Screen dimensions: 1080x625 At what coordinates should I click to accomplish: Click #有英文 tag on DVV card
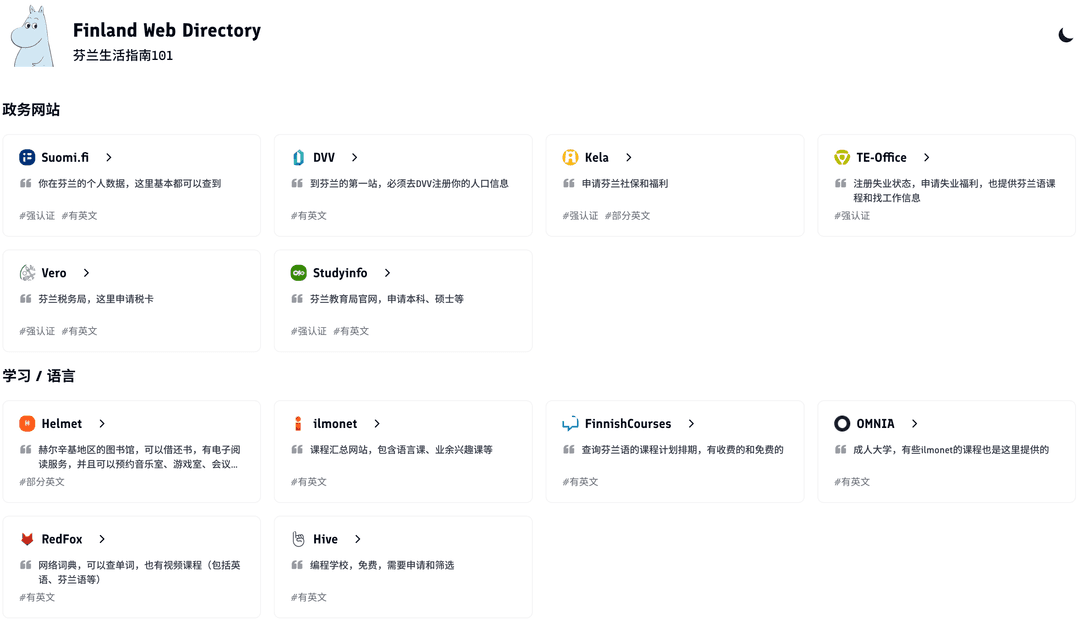(309, 216)
